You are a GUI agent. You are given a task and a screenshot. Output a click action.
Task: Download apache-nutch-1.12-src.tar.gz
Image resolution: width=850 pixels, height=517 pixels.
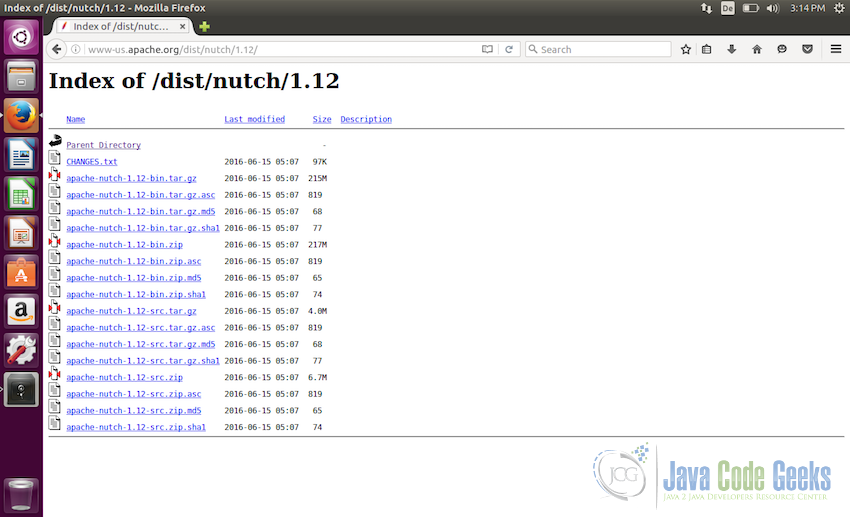point(131,311)
